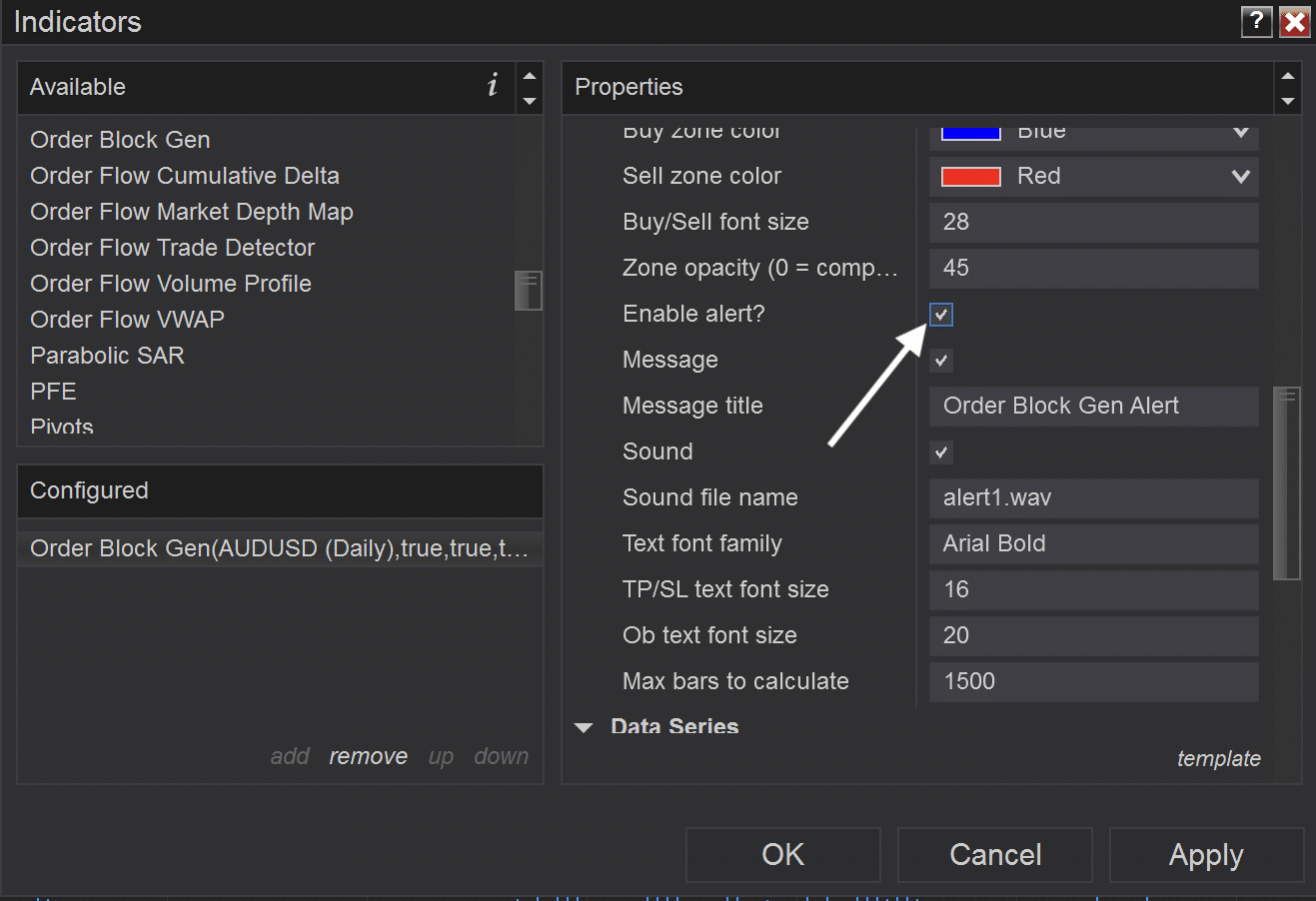1316x901 pixels.
Task: Close the Indicators dialog window
Action: (1295, 21)
